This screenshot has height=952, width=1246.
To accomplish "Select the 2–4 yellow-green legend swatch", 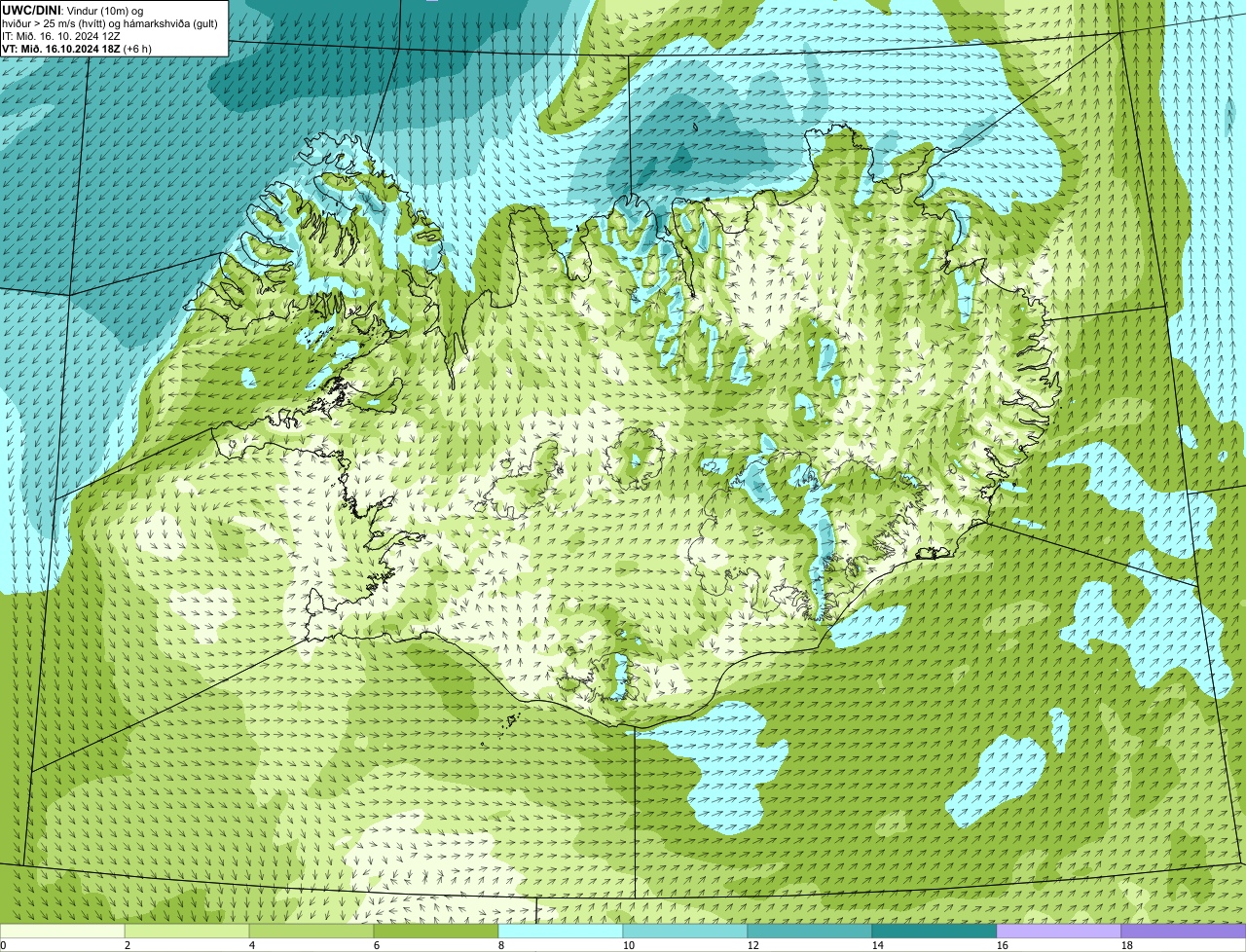I will [x=187, y=931].
